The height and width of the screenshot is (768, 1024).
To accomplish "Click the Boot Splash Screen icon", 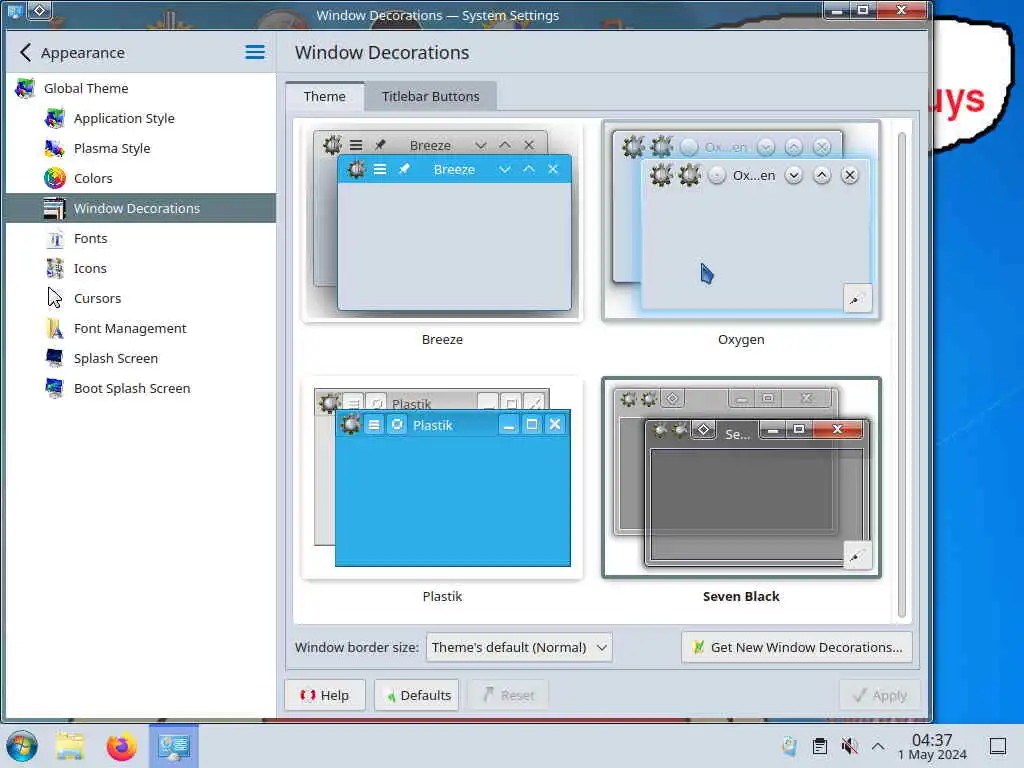I will (55, 388).
